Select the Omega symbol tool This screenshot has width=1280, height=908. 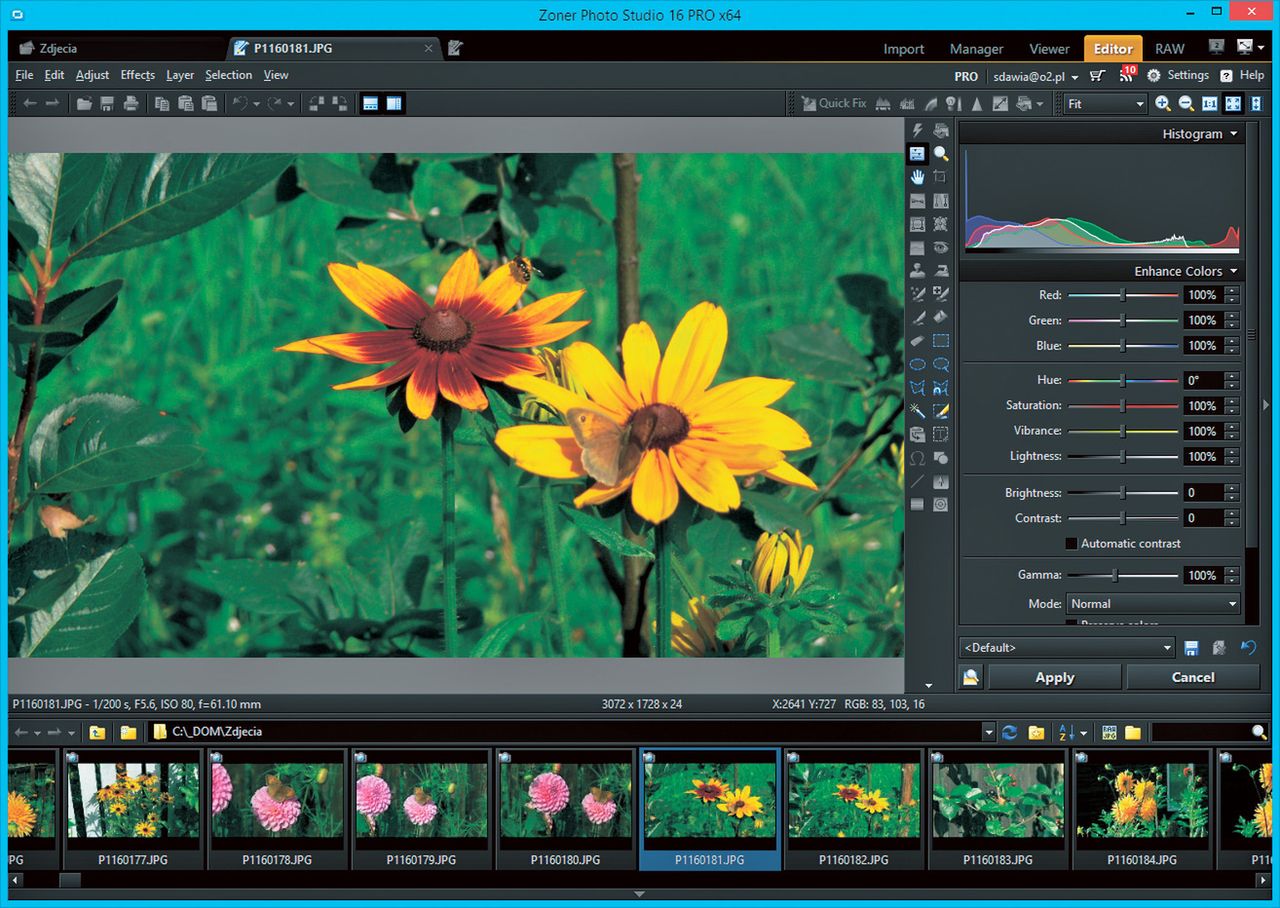click(917, 458)
